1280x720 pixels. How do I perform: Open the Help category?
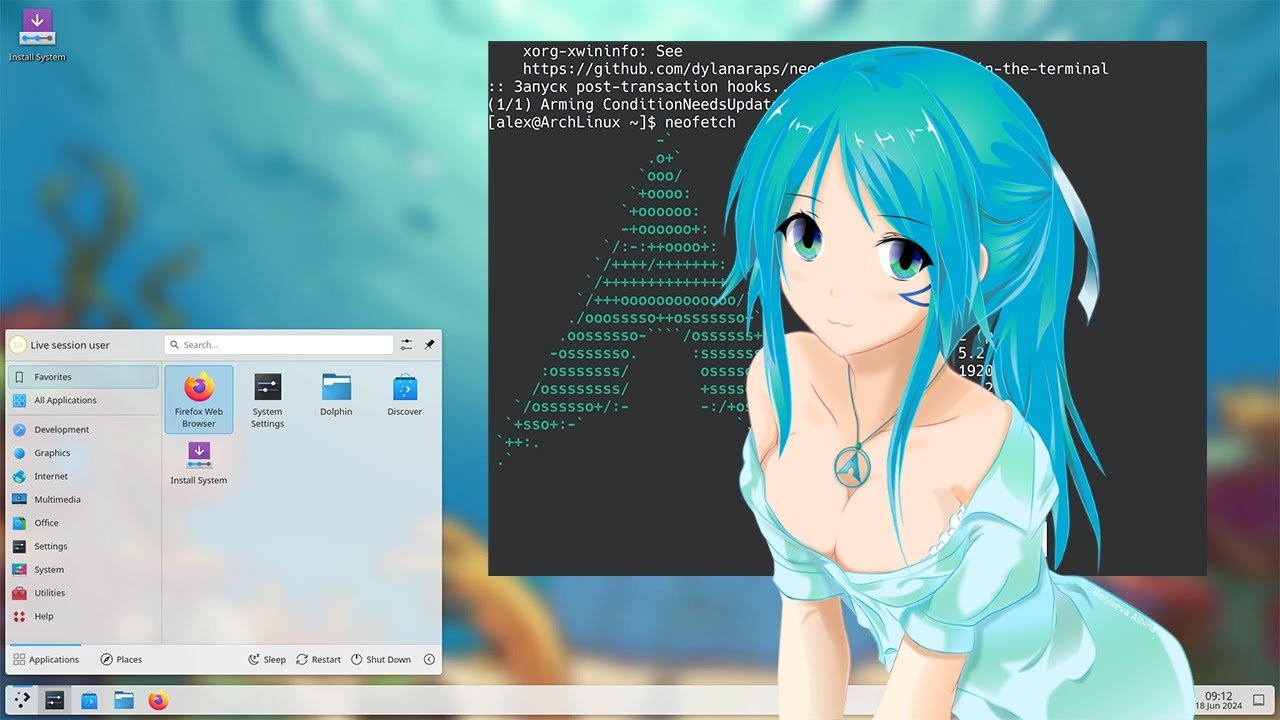tap(83, 616)
